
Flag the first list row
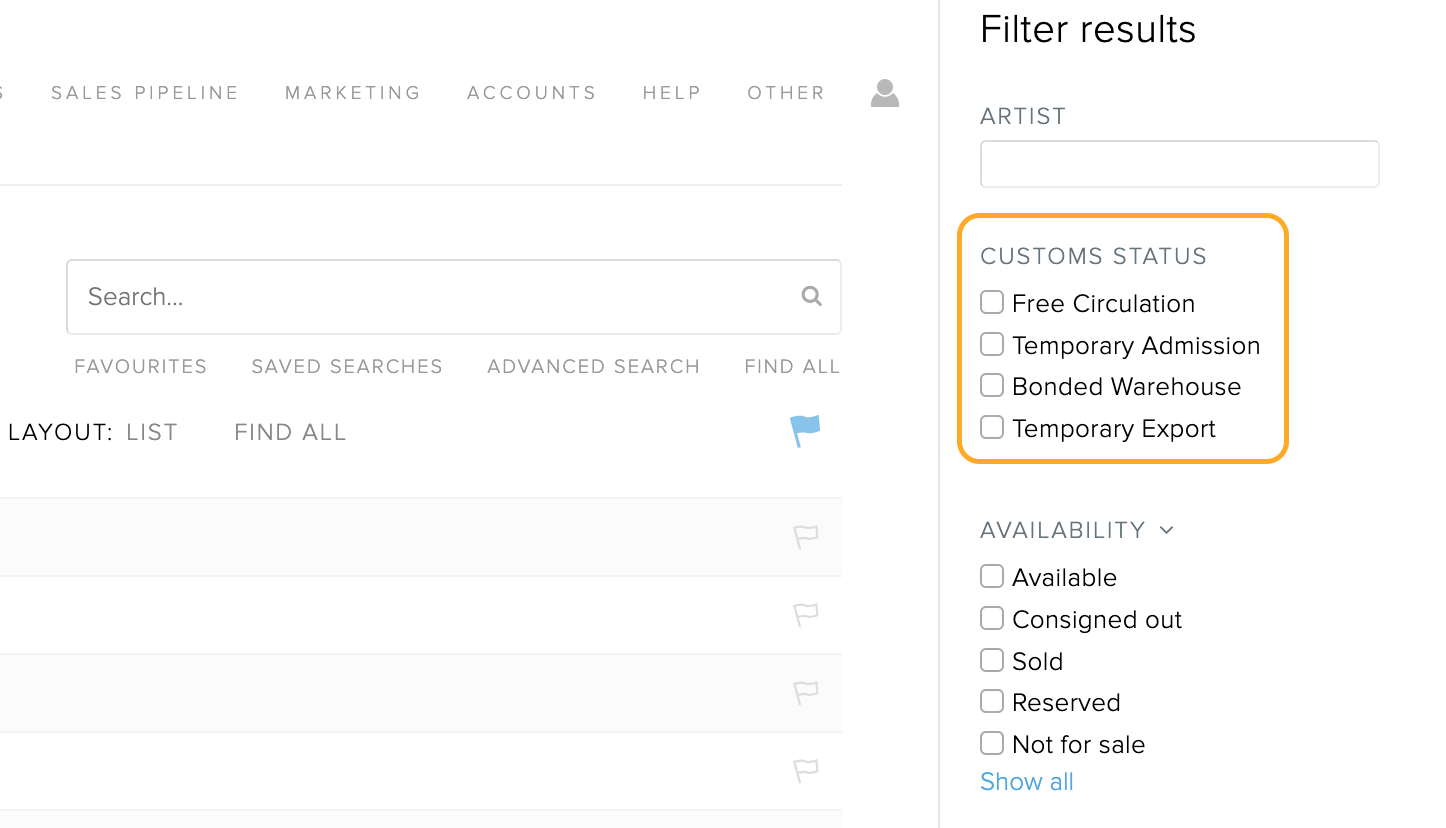point(806,537)
